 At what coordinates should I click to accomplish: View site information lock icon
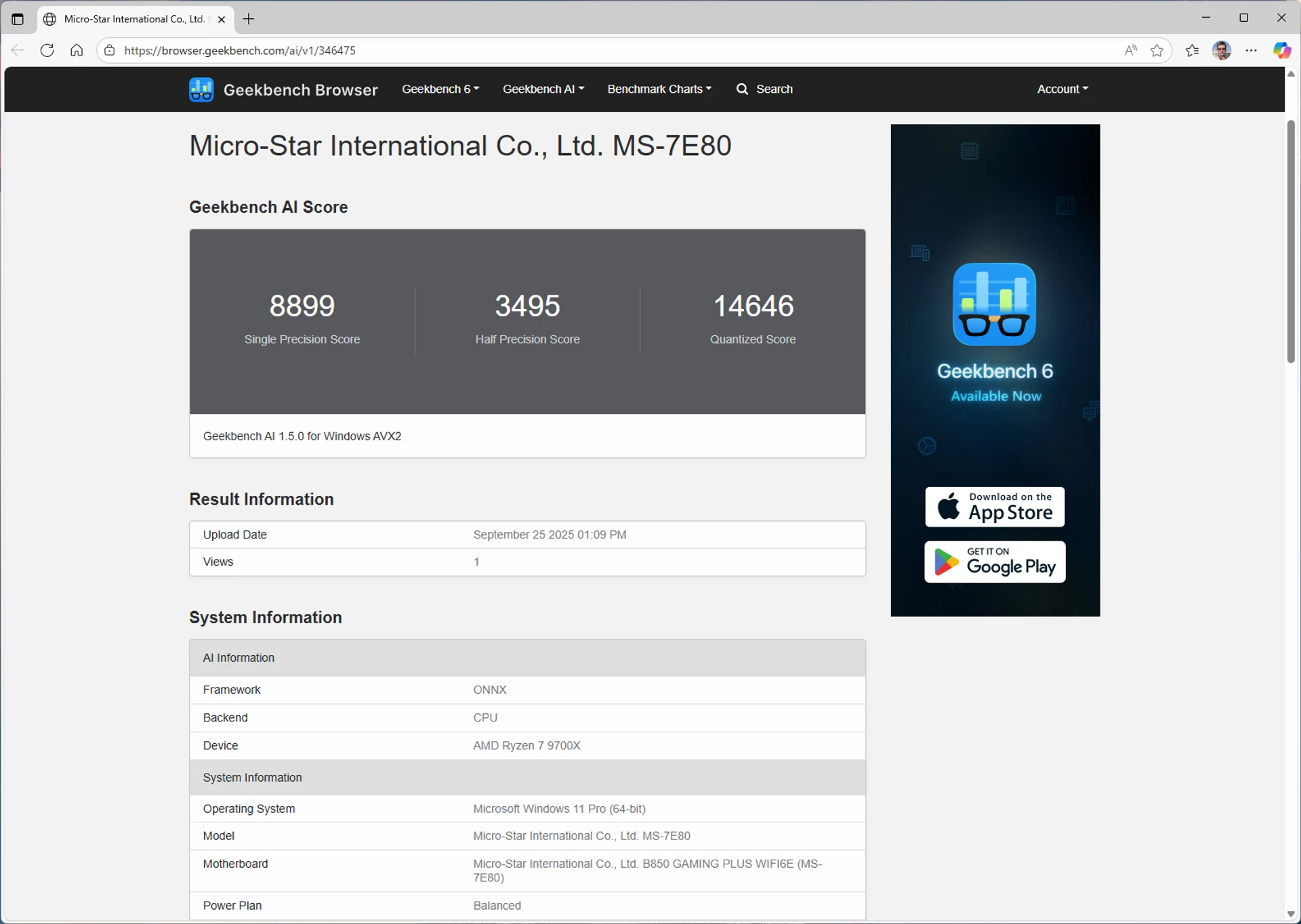coord(110,50)
